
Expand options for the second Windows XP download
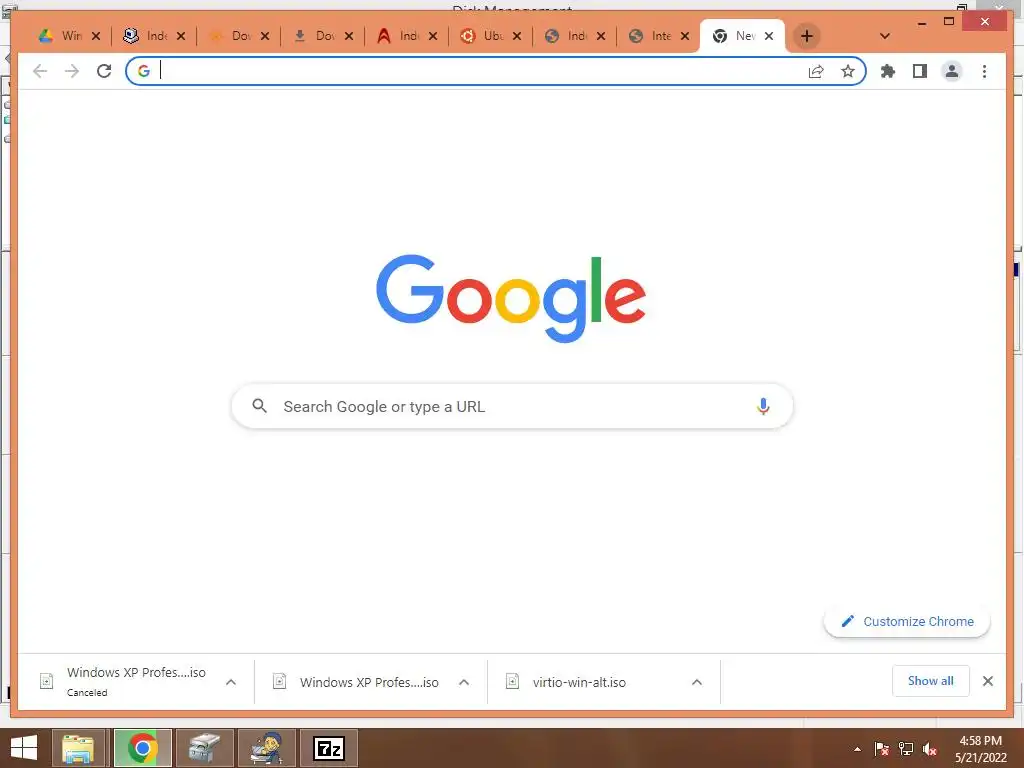(x=464, y=682)
